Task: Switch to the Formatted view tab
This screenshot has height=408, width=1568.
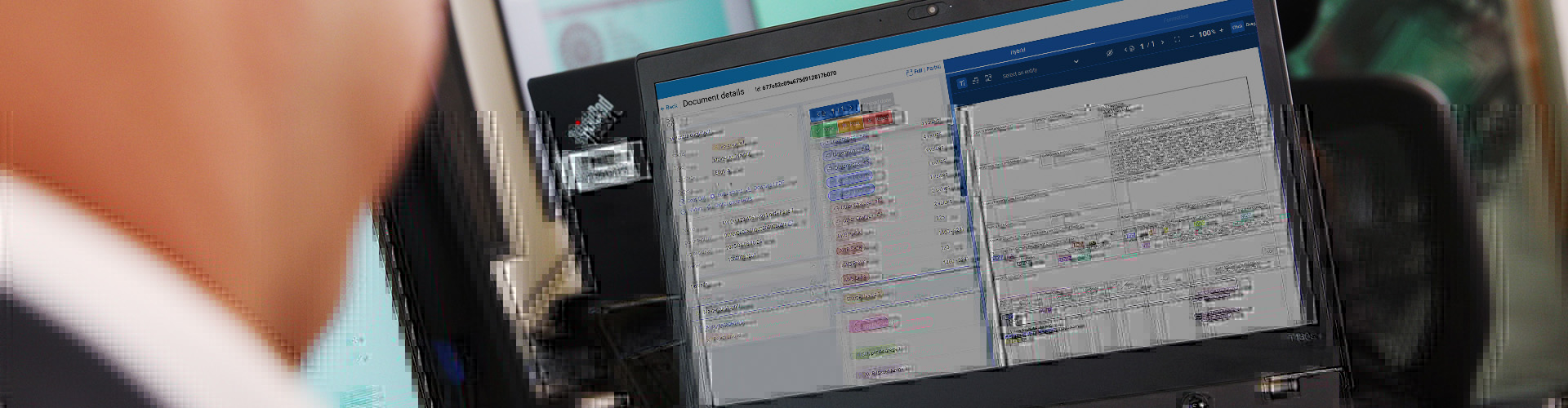Action: coord(1176,17)
